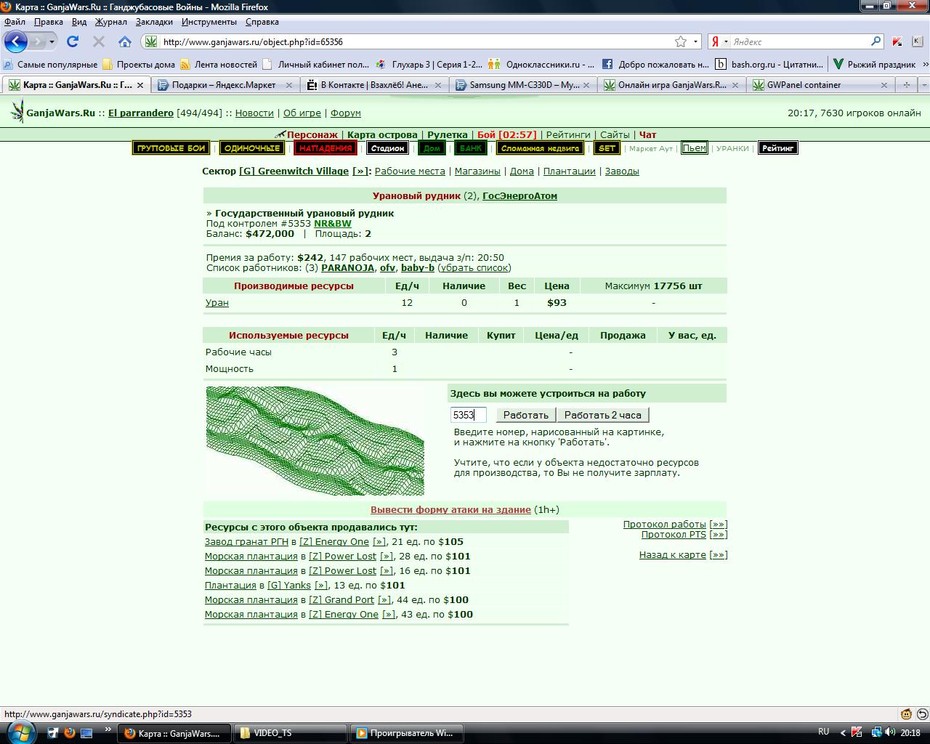Click the Работать button
The height and width of the screenshot is (744, 930).
[525, 415]
